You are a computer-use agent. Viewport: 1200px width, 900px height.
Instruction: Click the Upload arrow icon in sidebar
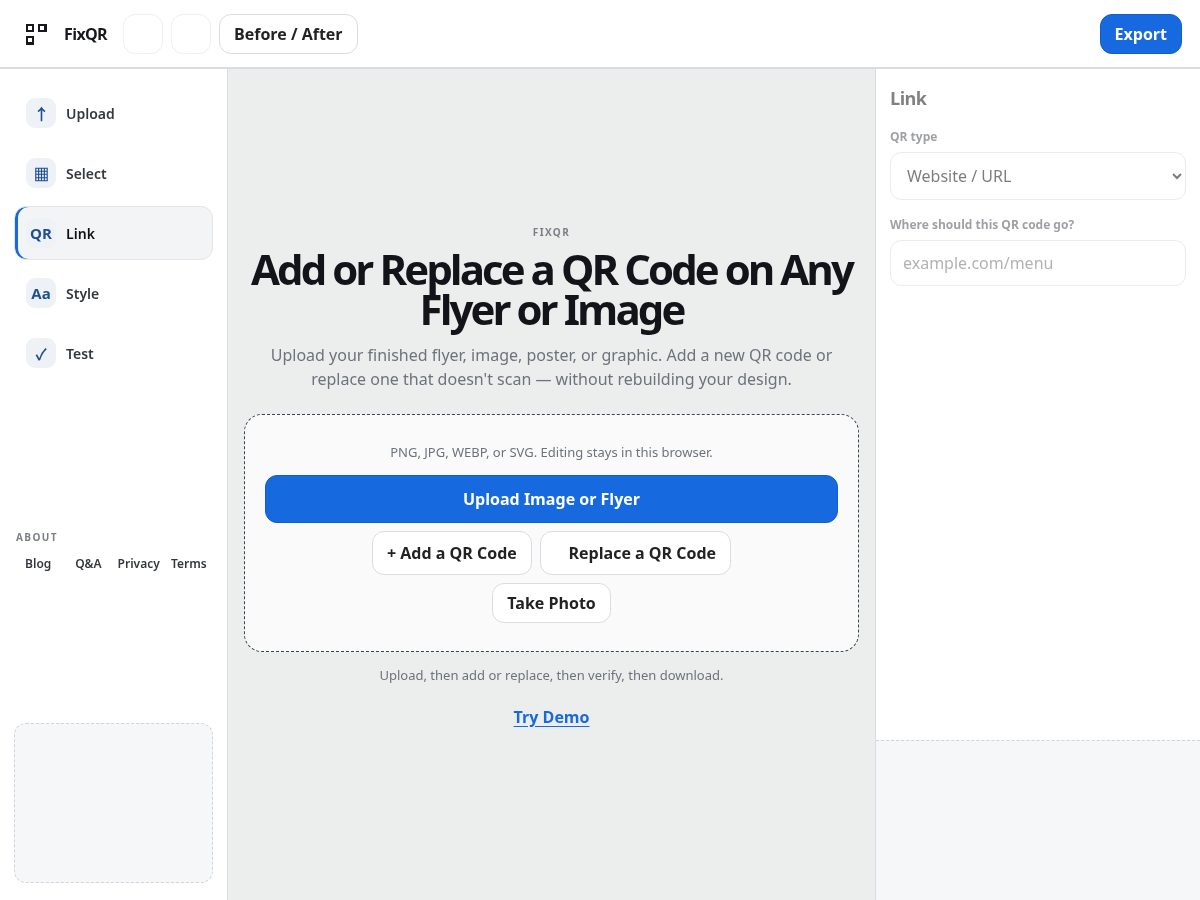pyautogui.click(x=41, y=114)
